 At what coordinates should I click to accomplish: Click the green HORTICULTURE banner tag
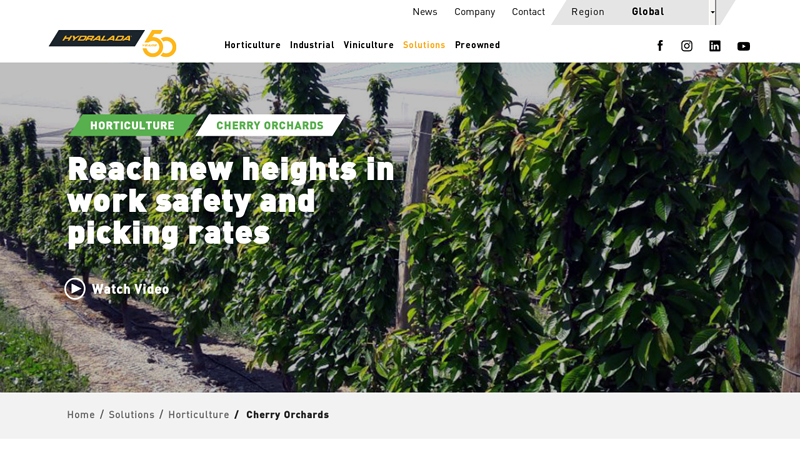click(132, 126)
